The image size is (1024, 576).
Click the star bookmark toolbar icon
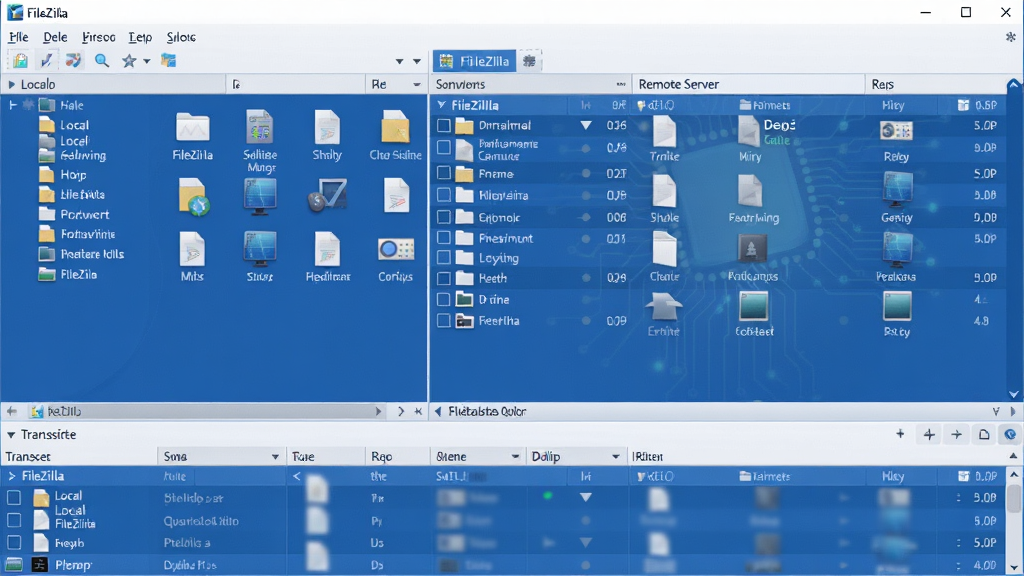pos(129,61)
